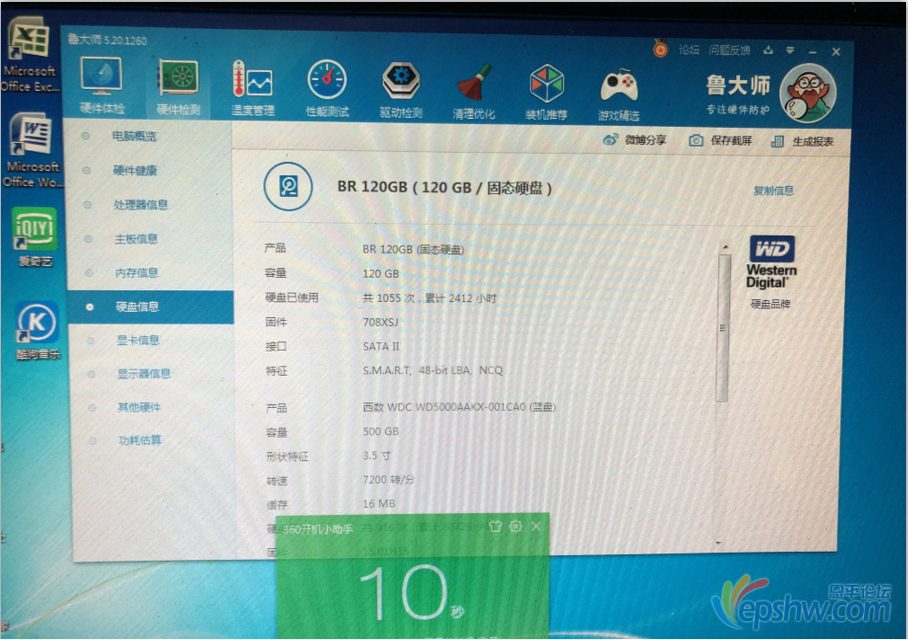Select 功耗估算 in sidebar

coord(140,441)
